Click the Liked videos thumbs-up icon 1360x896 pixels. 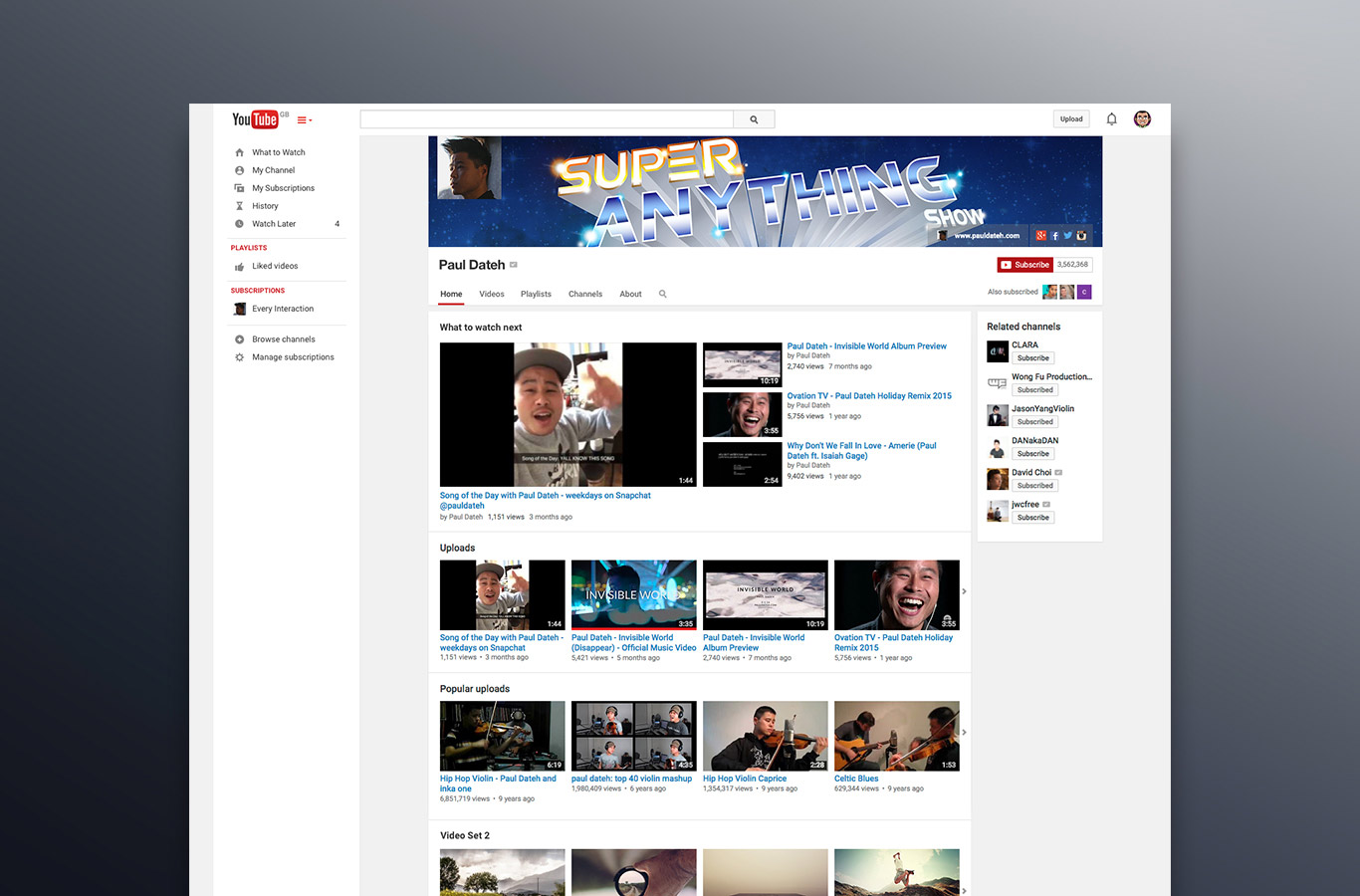click(239, 266)
